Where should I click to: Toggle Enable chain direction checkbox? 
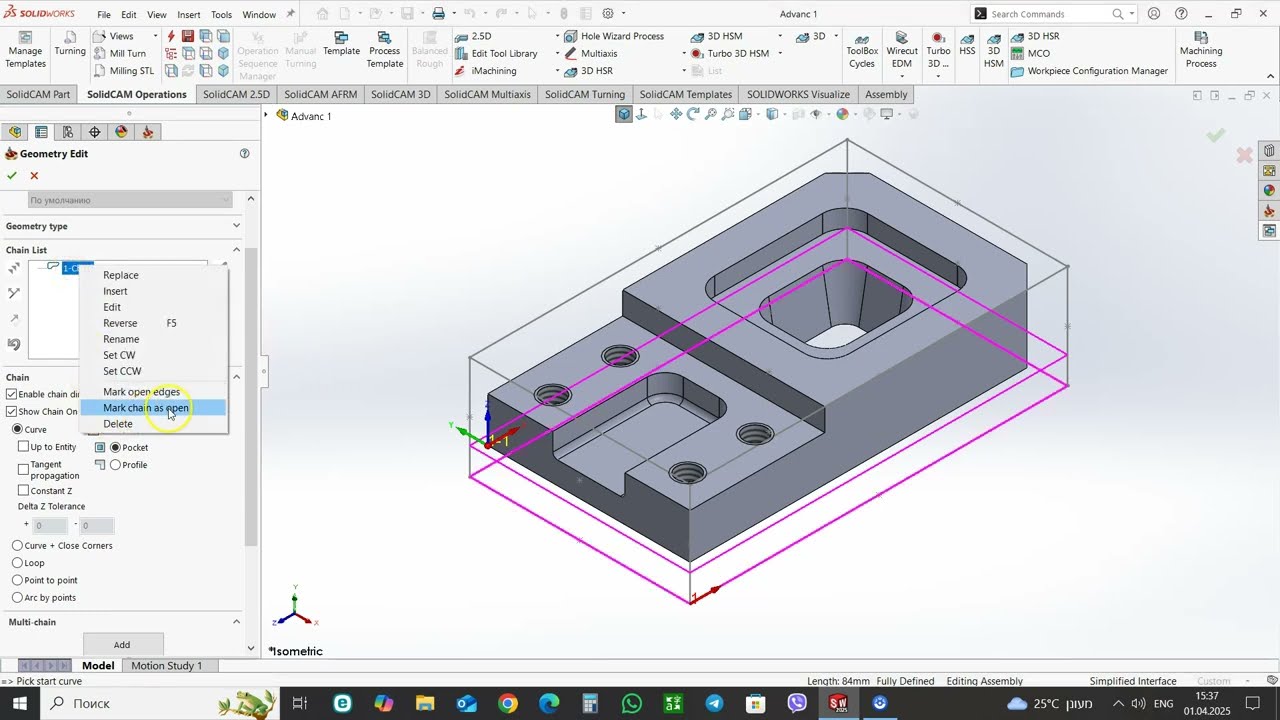pos(12,394)
